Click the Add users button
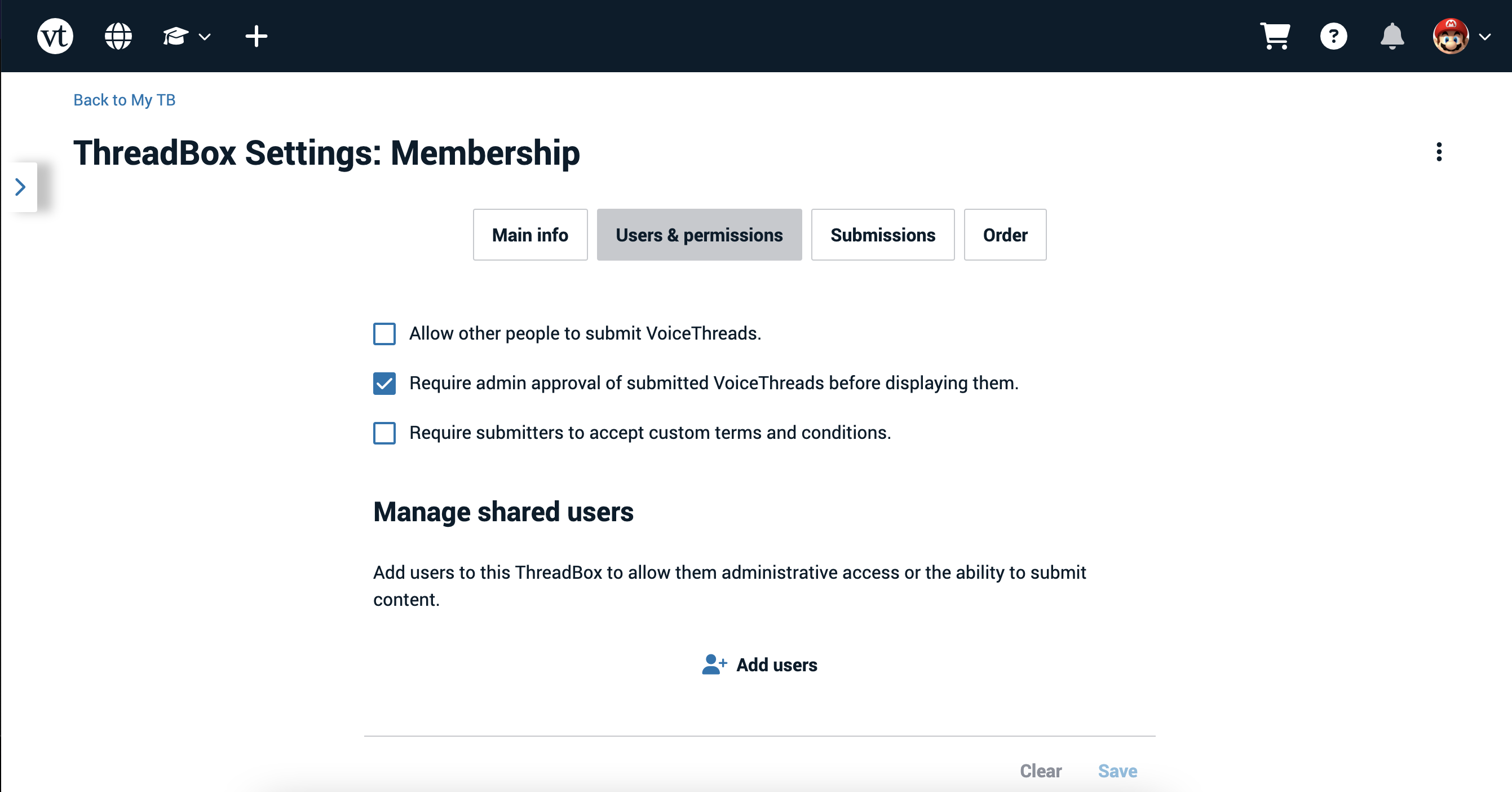Viewport: 1512px width, 792px height. [x=759, y=664]
